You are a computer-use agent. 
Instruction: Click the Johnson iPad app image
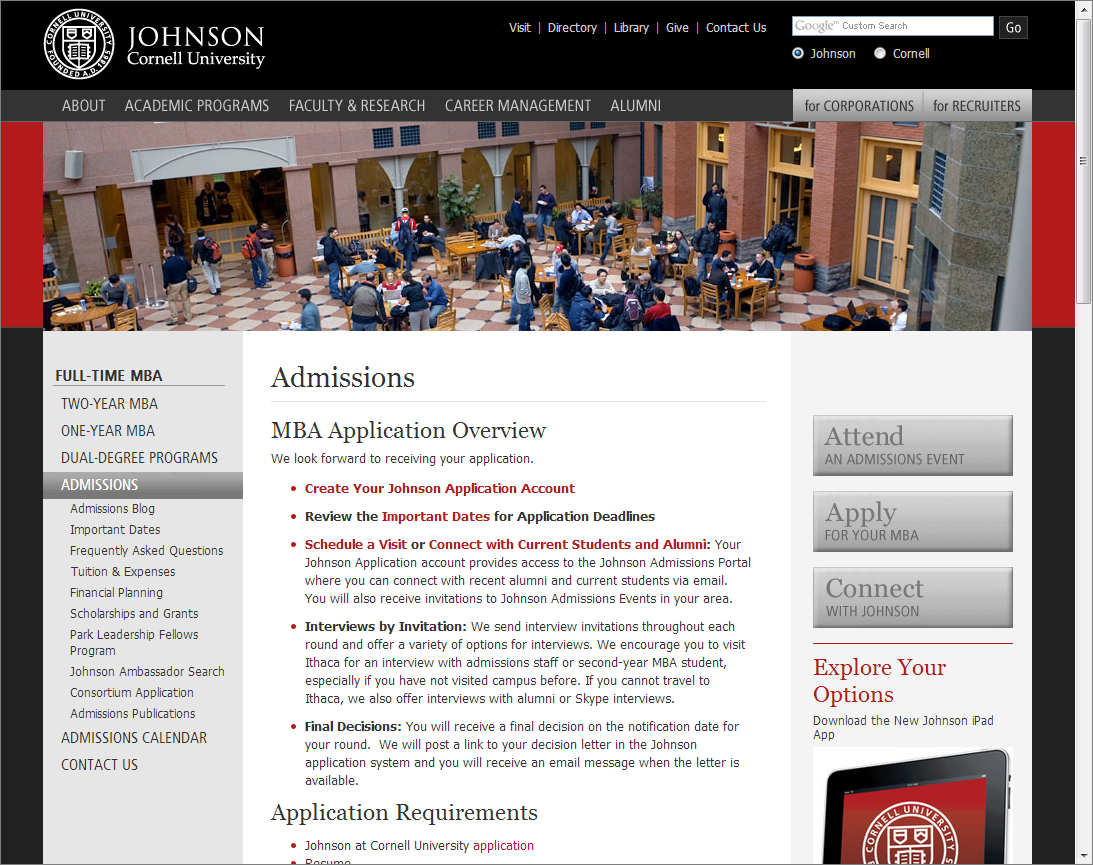click(913, 806)
